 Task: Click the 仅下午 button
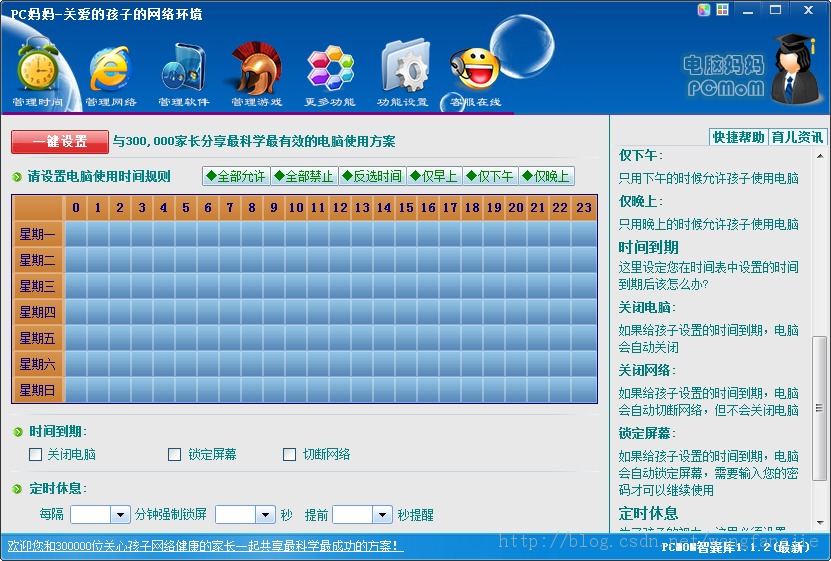[x=490, y=176]
